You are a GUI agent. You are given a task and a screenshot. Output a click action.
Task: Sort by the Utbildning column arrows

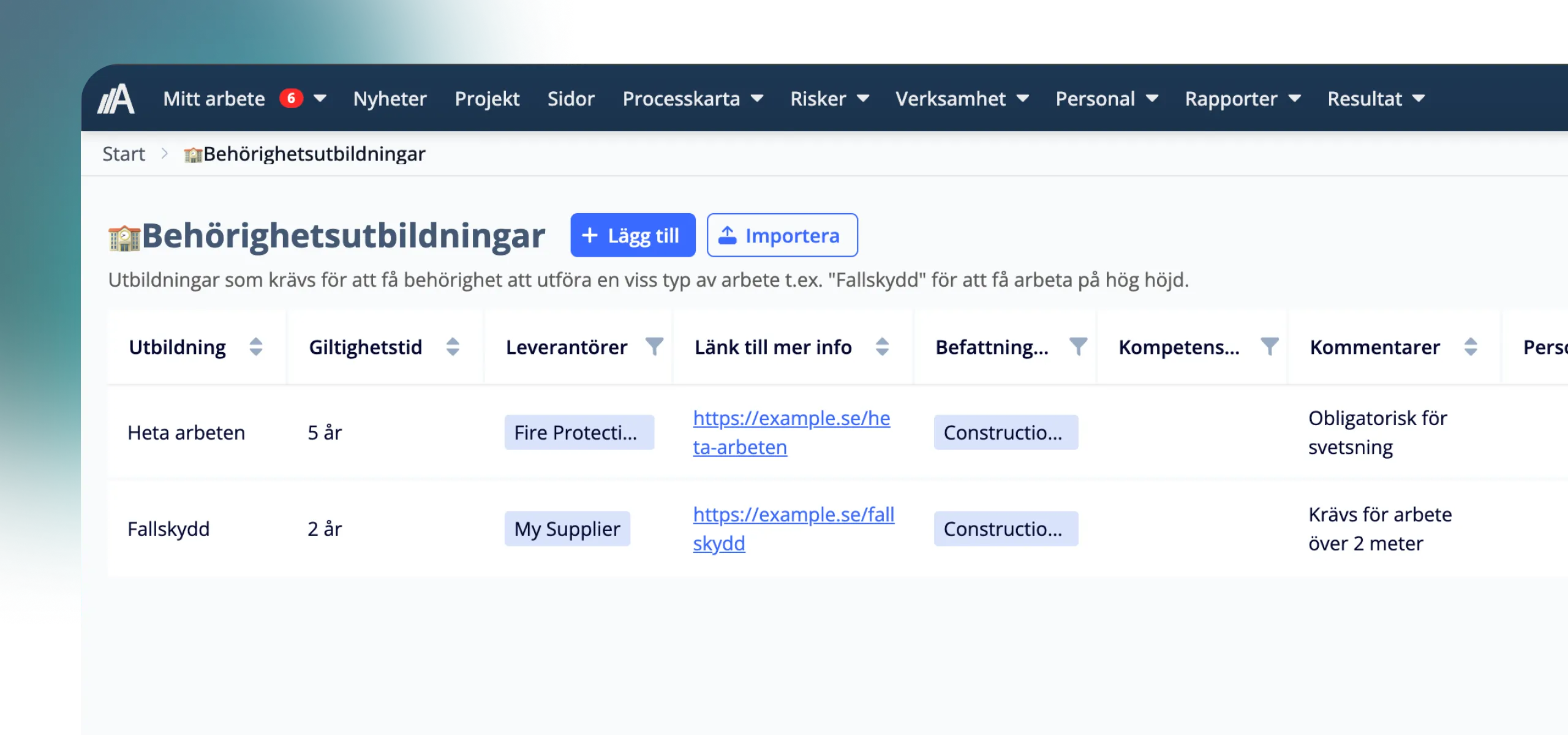coord(256,347)
